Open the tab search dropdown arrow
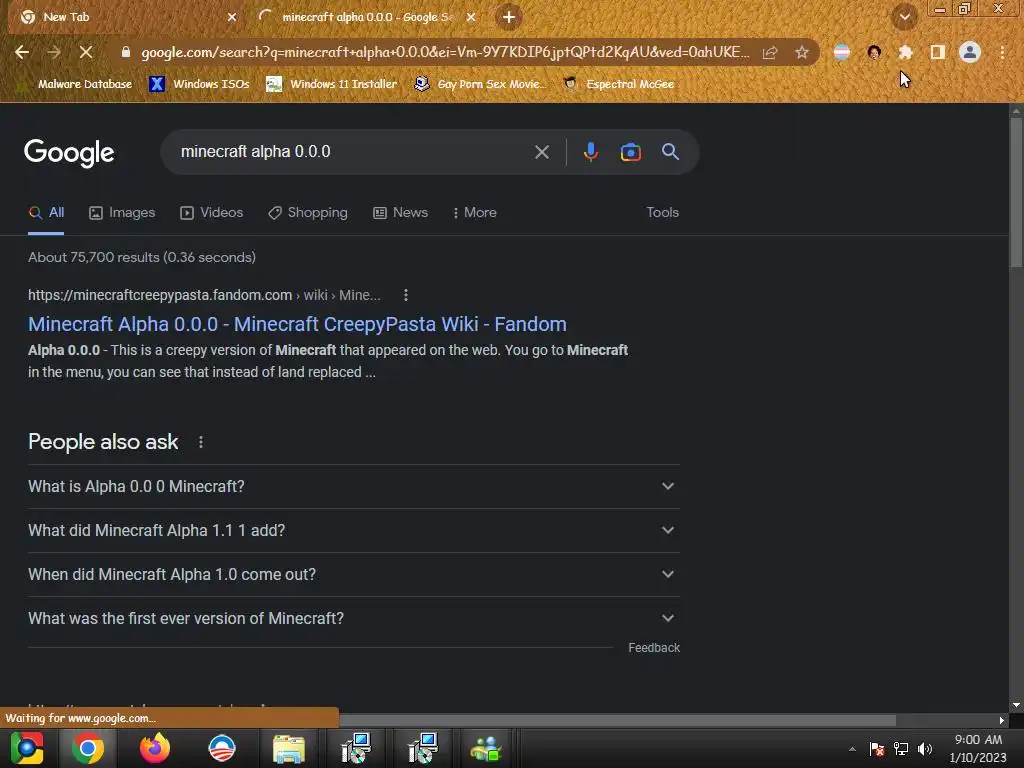 click(x=905, y=17)
